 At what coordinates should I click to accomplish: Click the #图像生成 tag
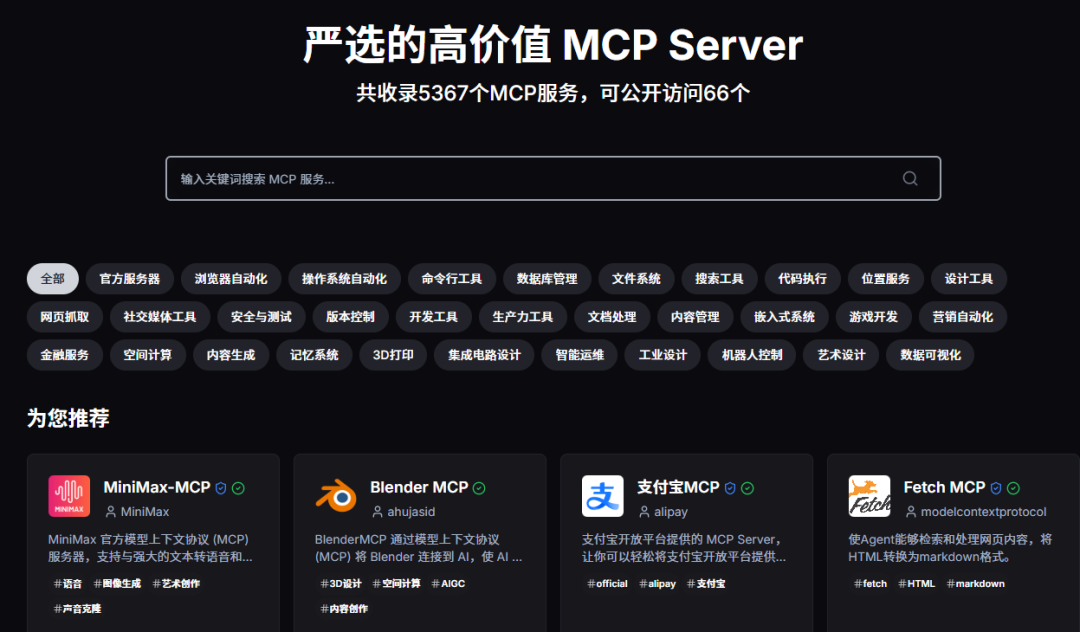tap(117, 584)
